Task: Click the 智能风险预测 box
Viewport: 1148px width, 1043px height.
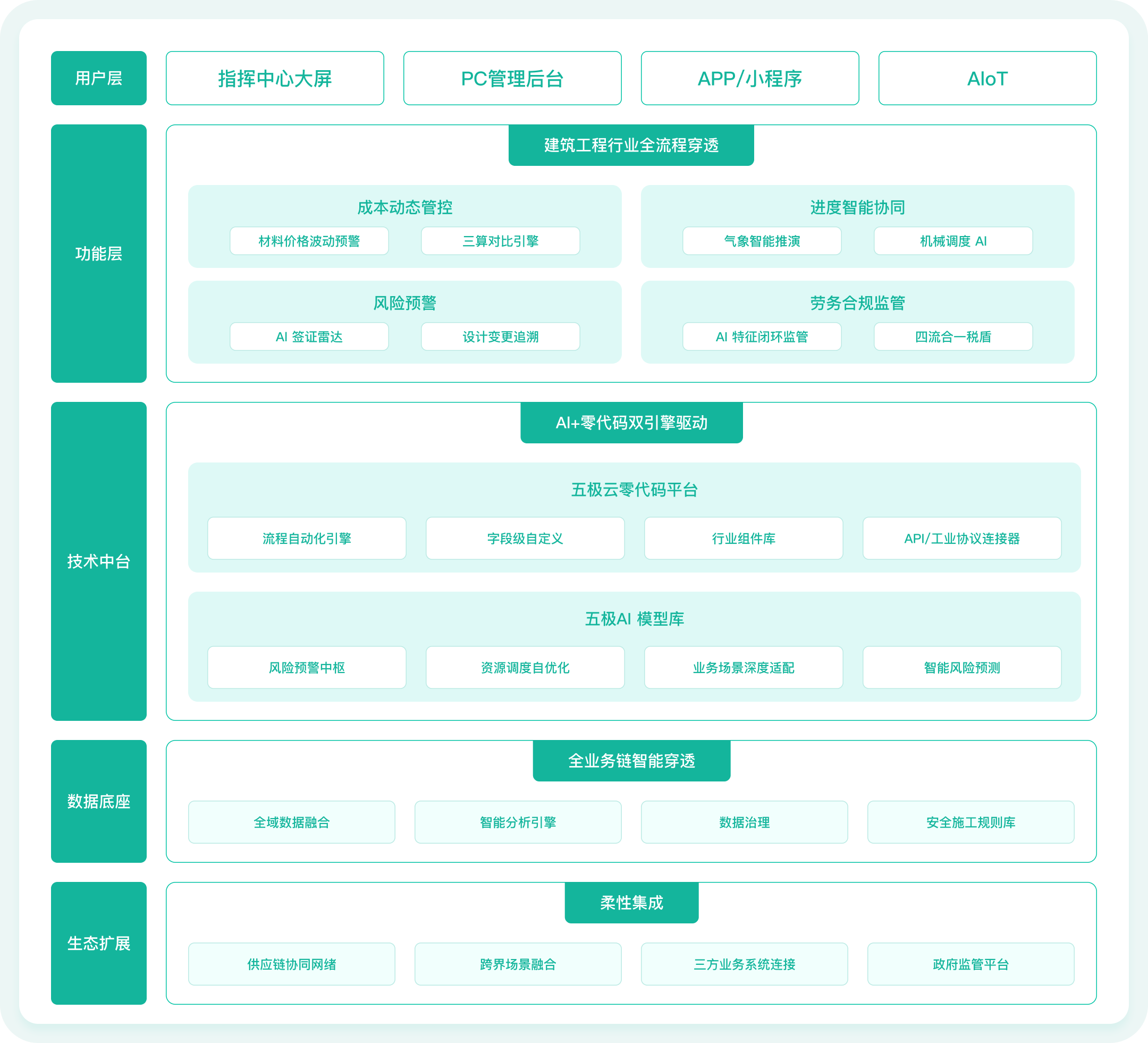Action: [962, 668]
